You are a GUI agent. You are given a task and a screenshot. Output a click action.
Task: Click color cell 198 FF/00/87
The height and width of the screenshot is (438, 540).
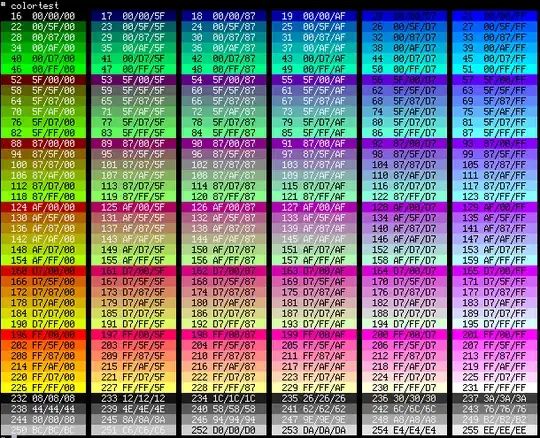224,335
